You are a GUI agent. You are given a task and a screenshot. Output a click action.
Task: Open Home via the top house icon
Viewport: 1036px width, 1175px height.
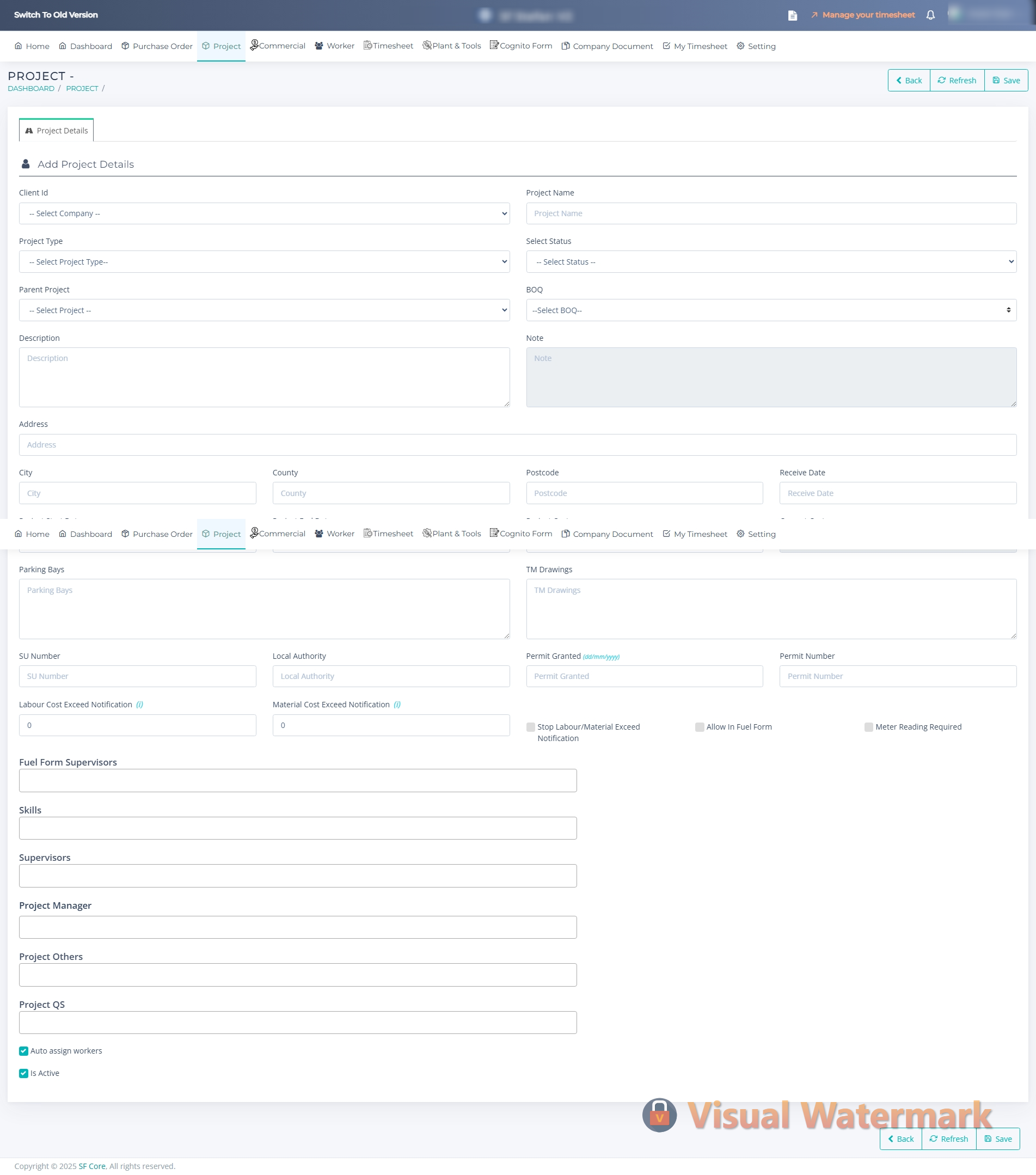click(19, 46)
